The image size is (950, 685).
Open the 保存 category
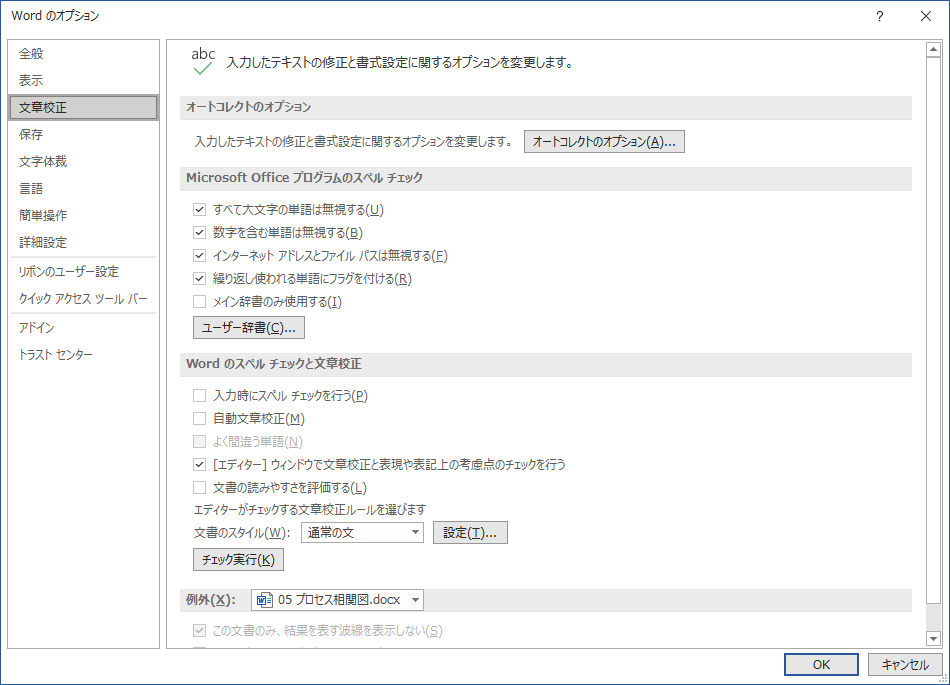(84, 134)
